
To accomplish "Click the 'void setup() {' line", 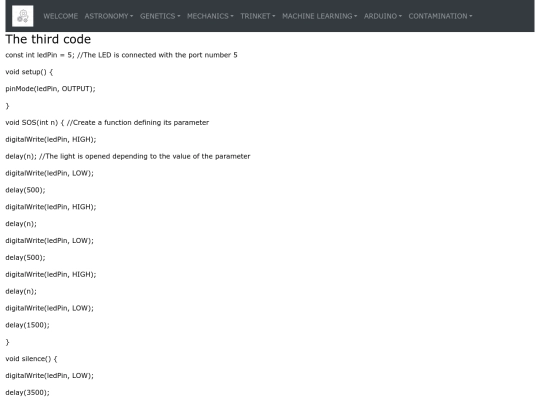I will 29,72.
